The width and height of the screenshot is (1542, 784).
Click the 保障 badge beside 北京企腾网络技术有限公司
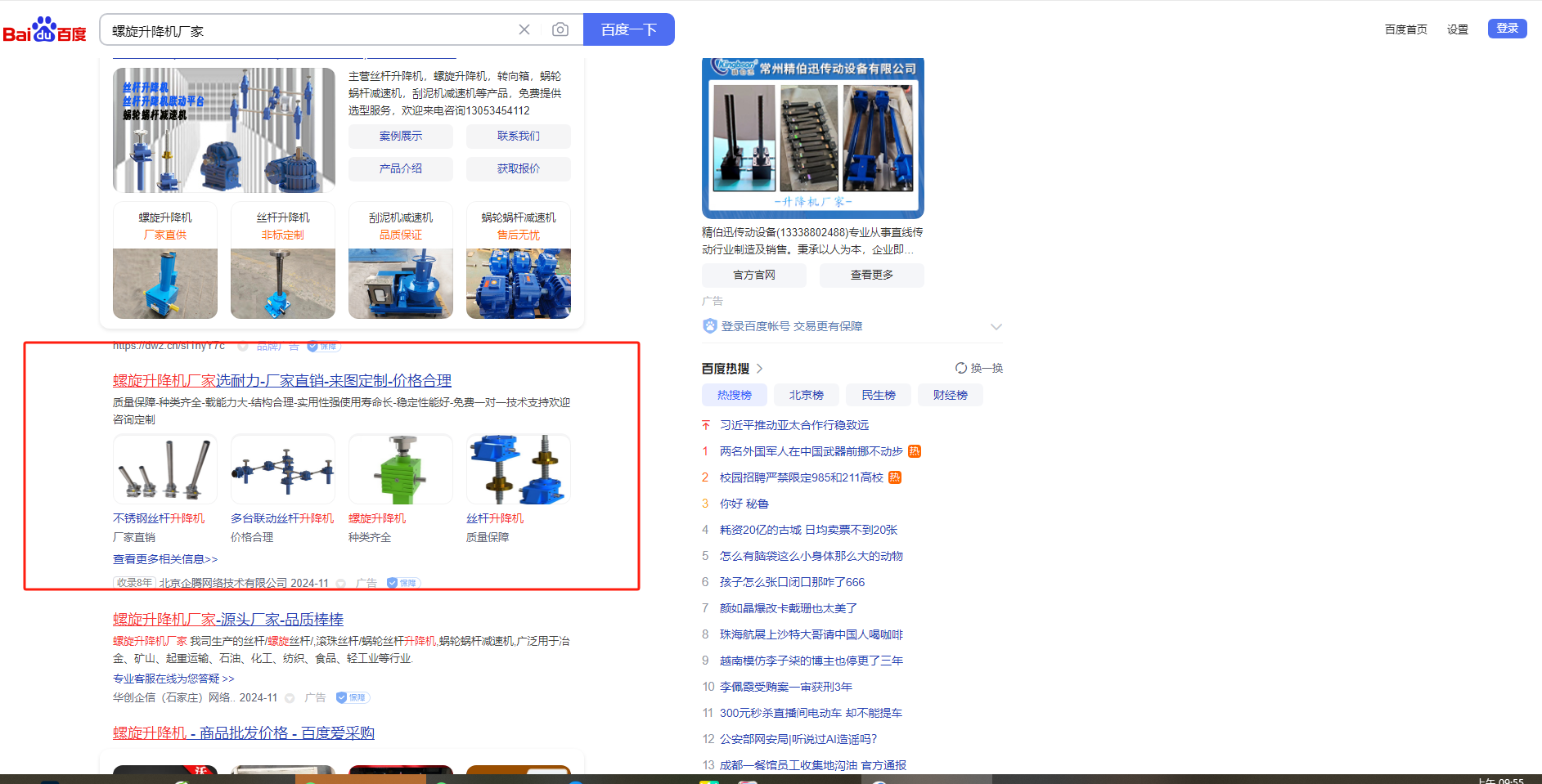pyautogui.click(x=402, y=583)
